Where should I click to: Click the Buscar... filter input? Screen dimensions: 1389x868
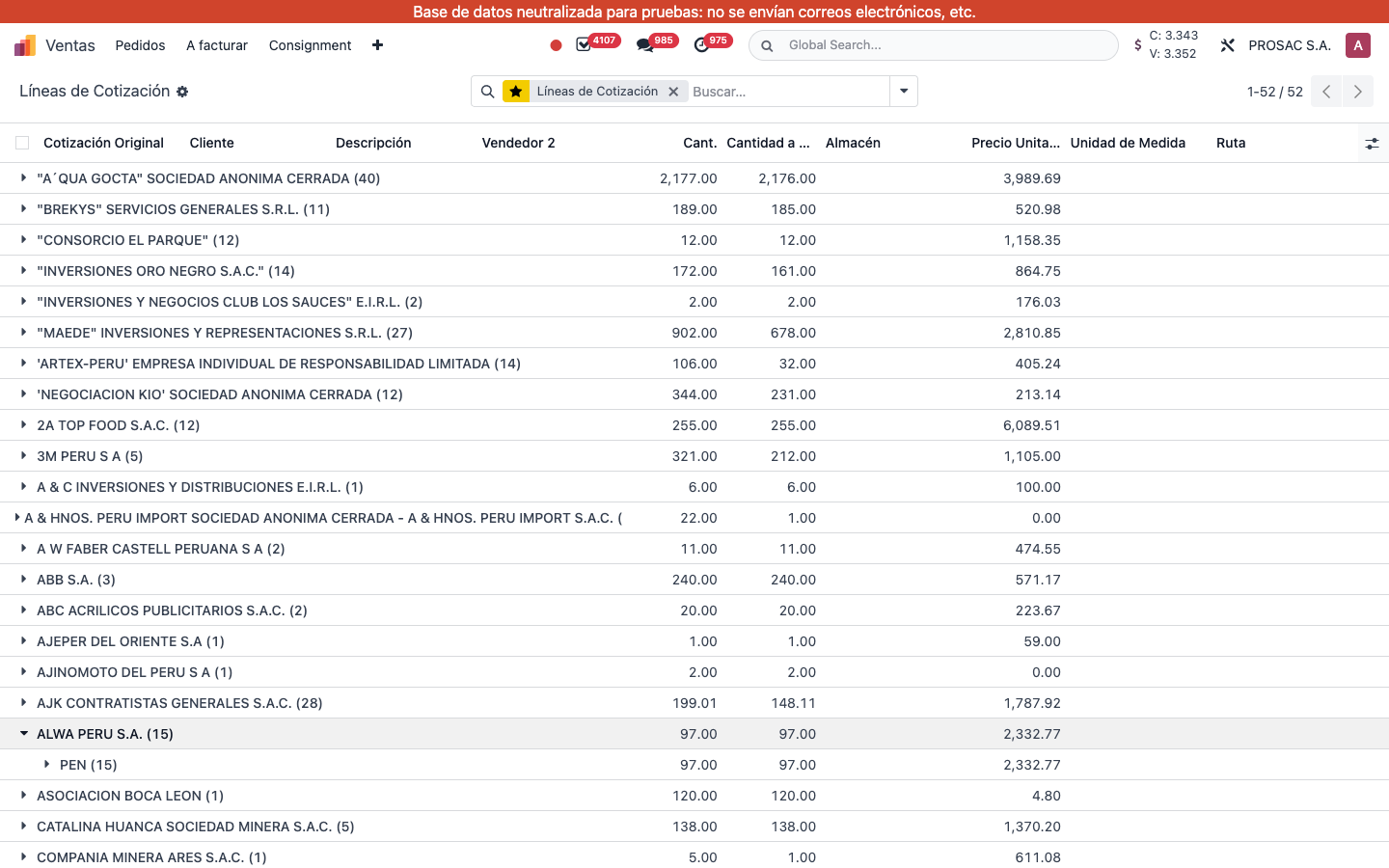[786, 92]
